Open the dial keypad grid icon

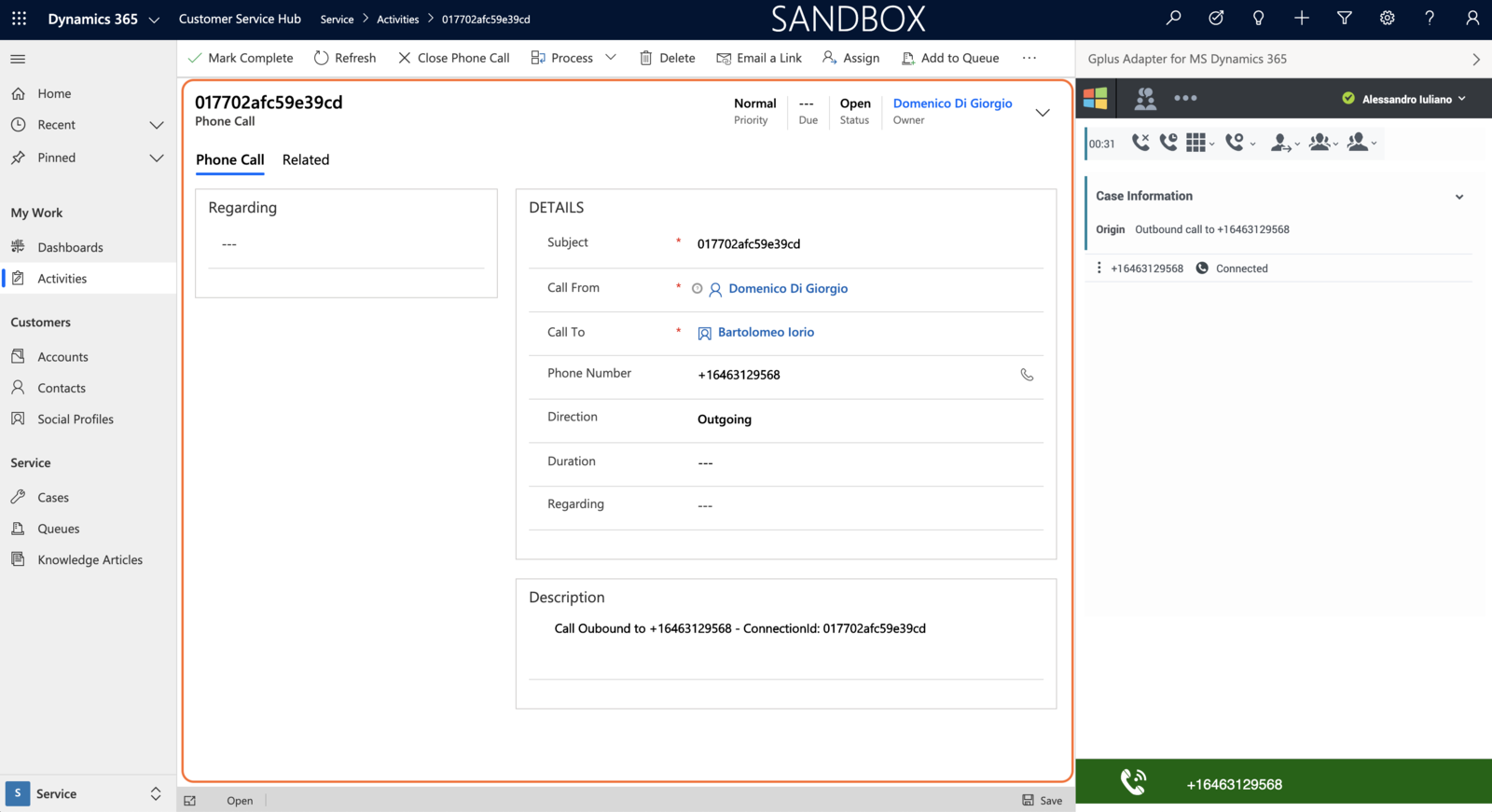click(x=1196, y=143)
